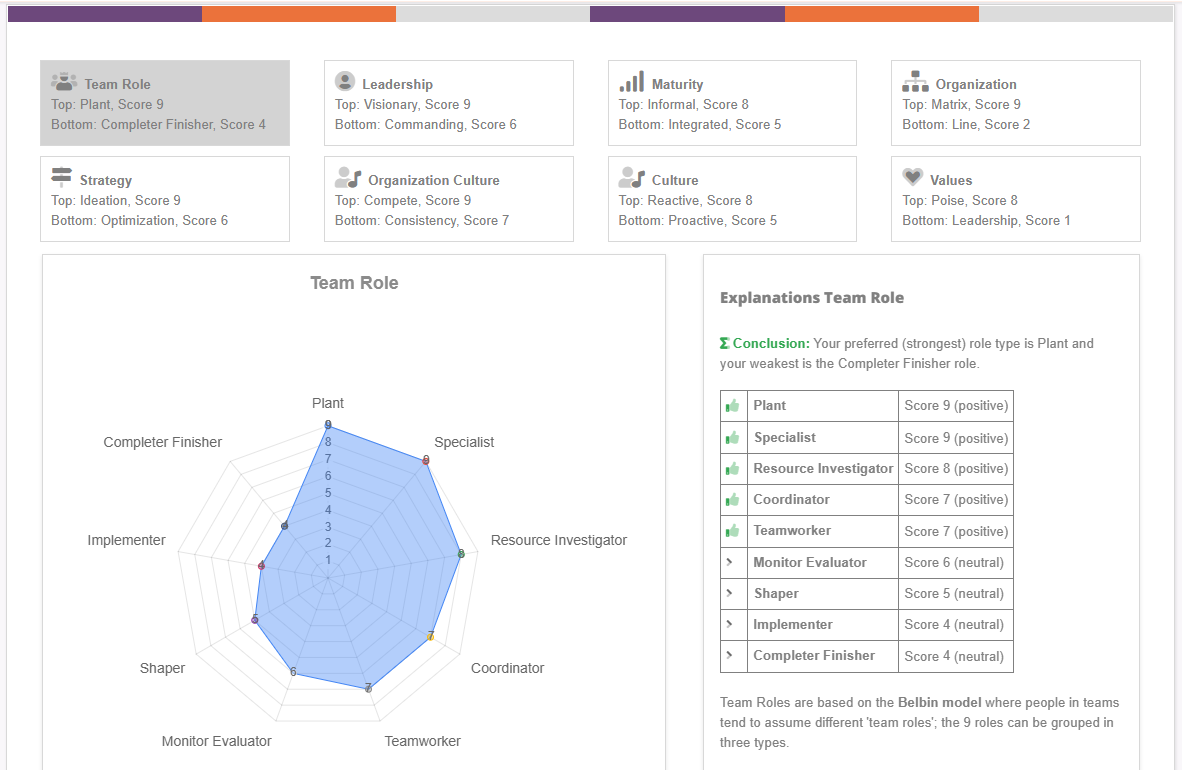Click the second orange progress bar segment
The image size is (1182, 770).
[x=881, y=14]
